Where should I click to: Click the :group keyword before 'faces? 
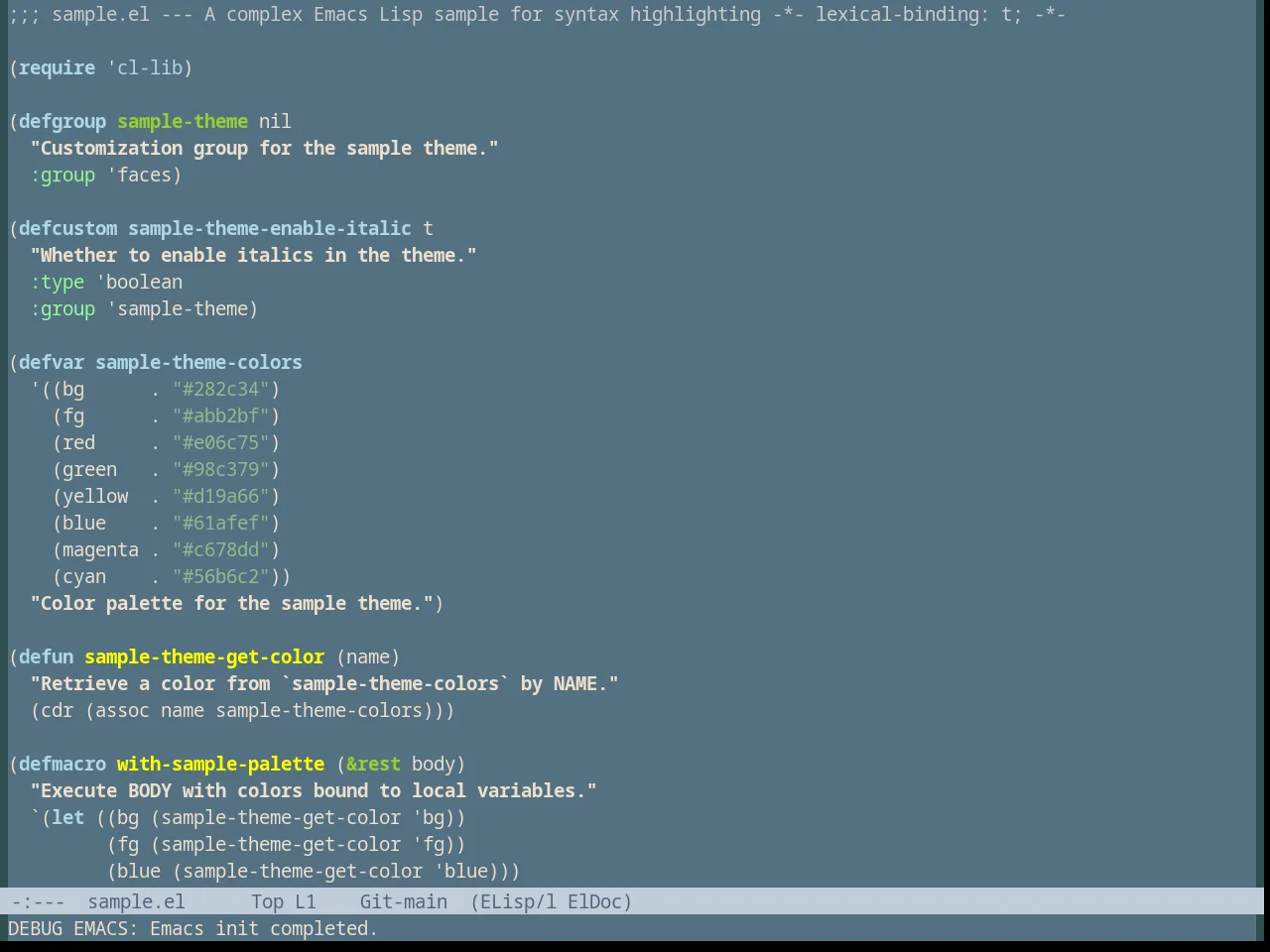pos(63,175)
